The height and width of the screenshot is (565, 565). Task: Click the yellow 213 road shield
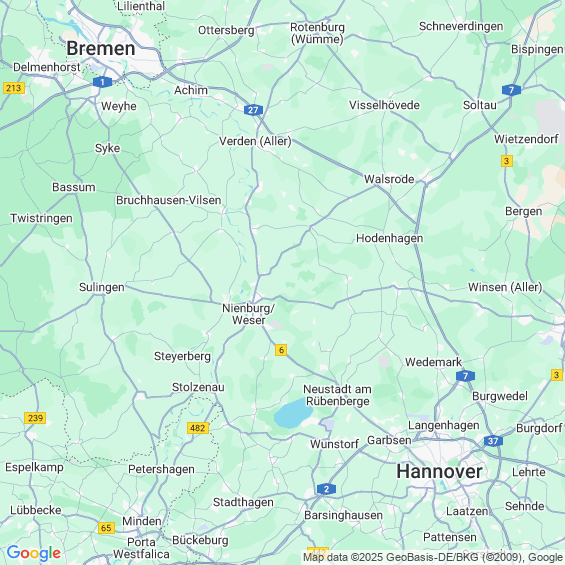click(x=14, y=88)
